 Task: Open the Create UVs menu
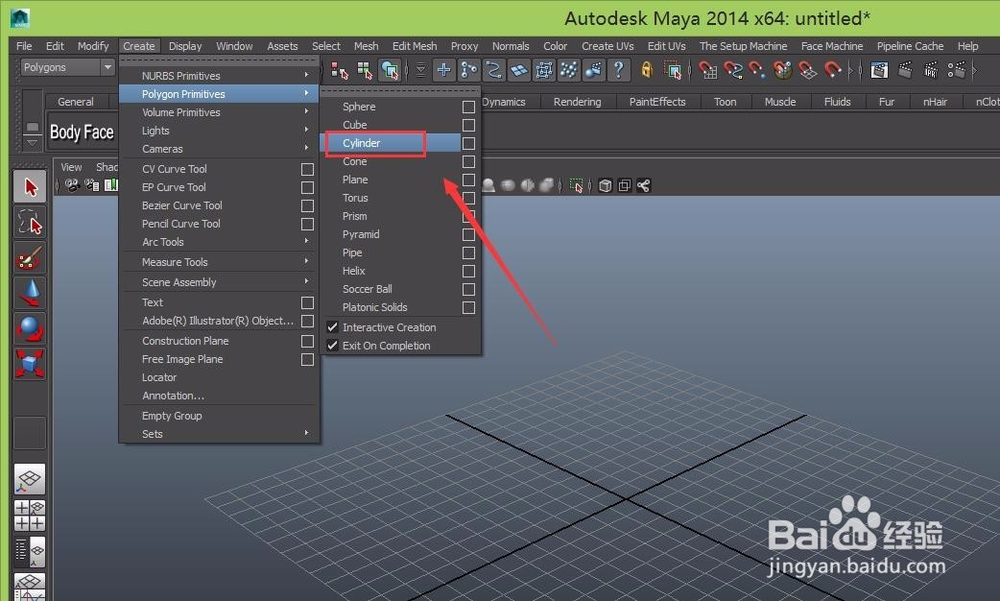tap(608, 46)
